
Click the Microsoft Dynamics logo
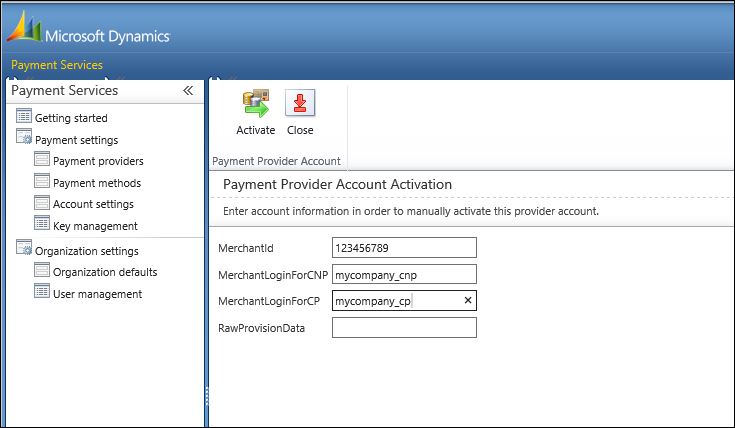[89, 35]
